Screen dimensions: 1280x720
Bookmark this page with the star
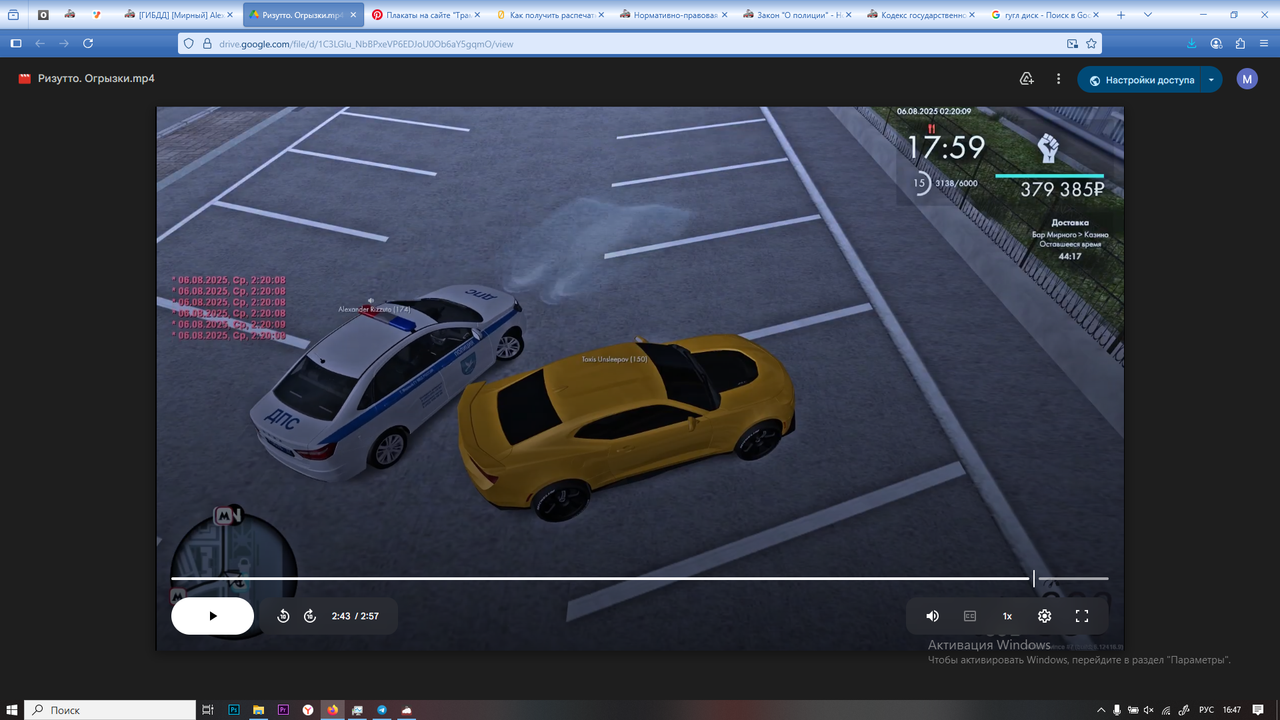pyautogui.click(x=1091, y=44)
